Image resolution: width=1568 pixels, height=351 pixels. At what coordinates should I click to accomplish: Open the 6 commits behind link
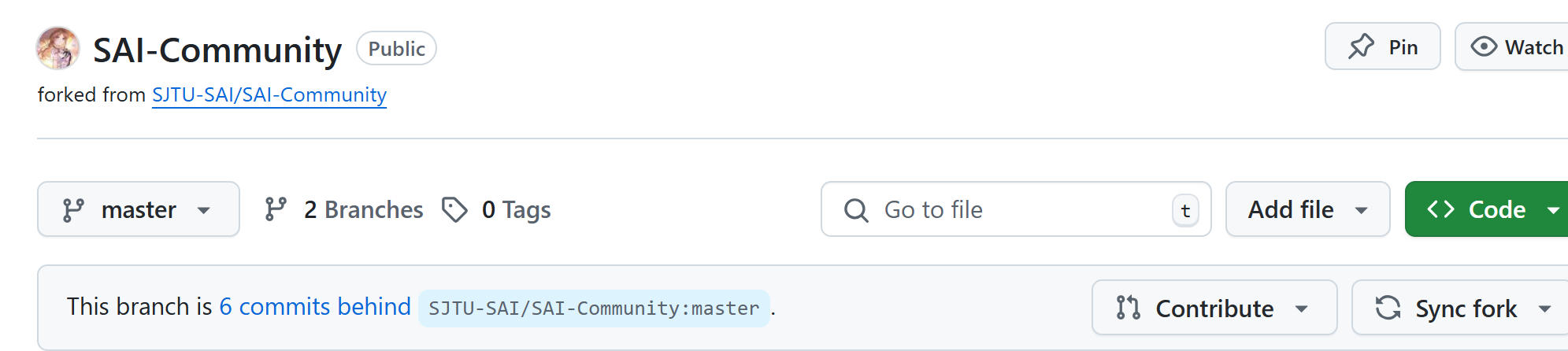point(315,307)
